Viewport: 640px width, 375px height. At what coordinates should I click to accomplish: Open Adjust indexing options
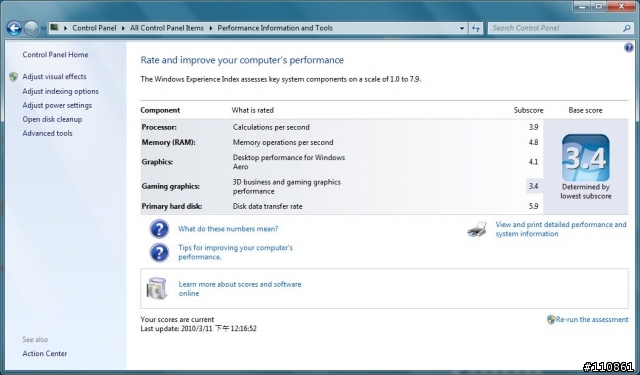(60, 91)
